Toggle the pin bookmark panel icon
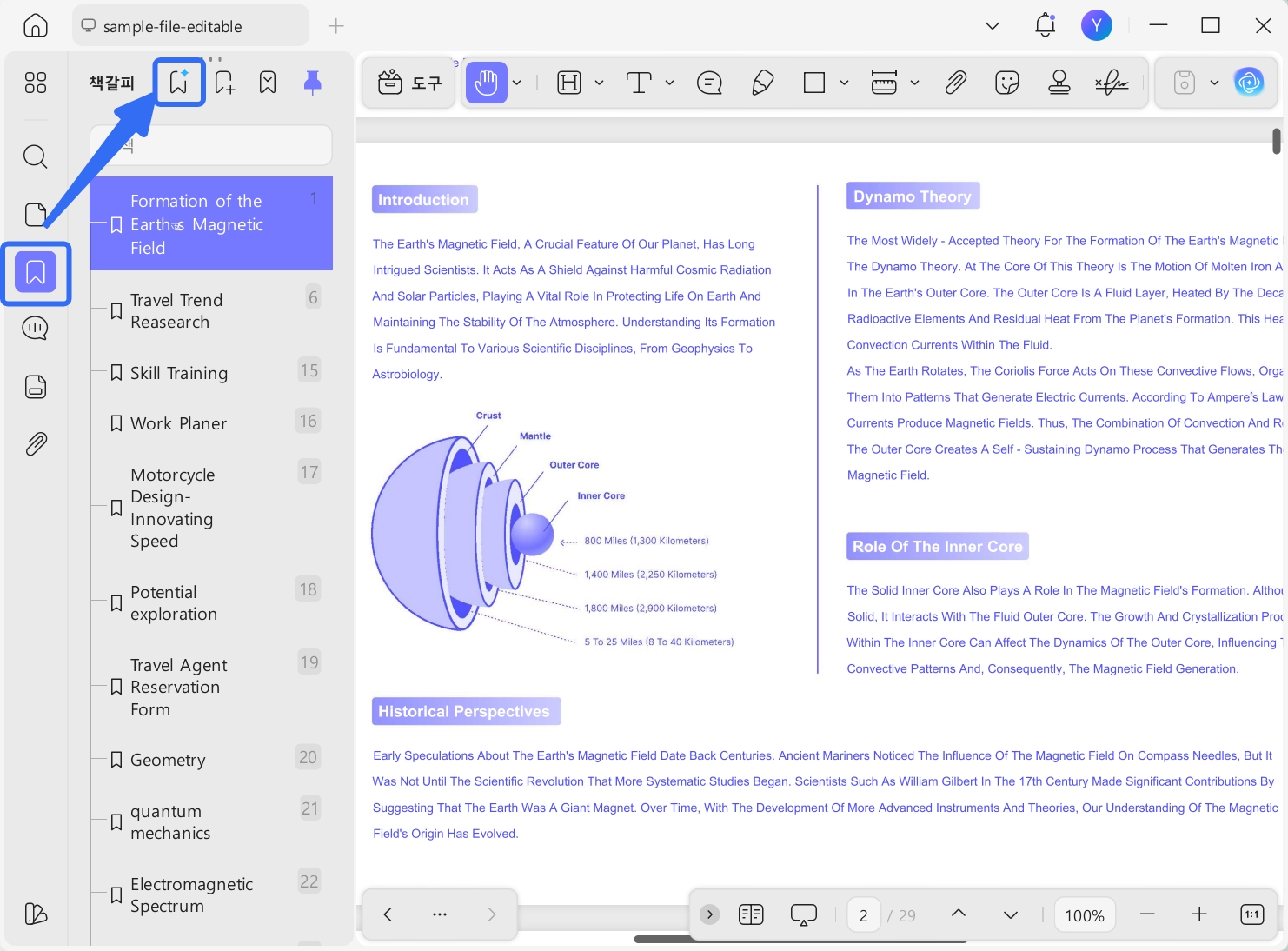This screenshot has width=1288, height=951. click(312, 83)
